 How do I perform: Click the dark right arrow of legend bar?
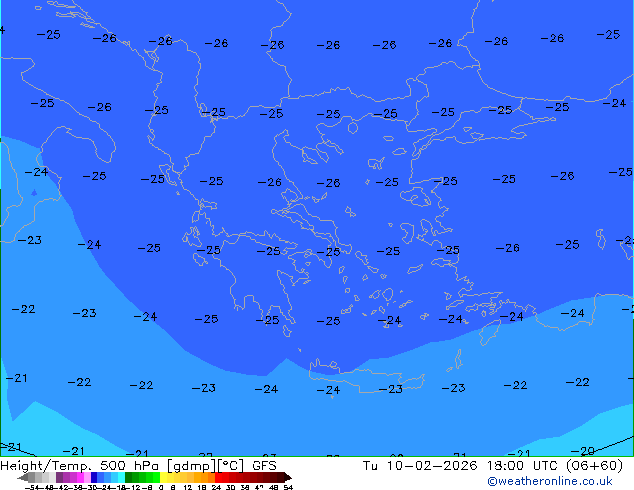tap(288, 477)
